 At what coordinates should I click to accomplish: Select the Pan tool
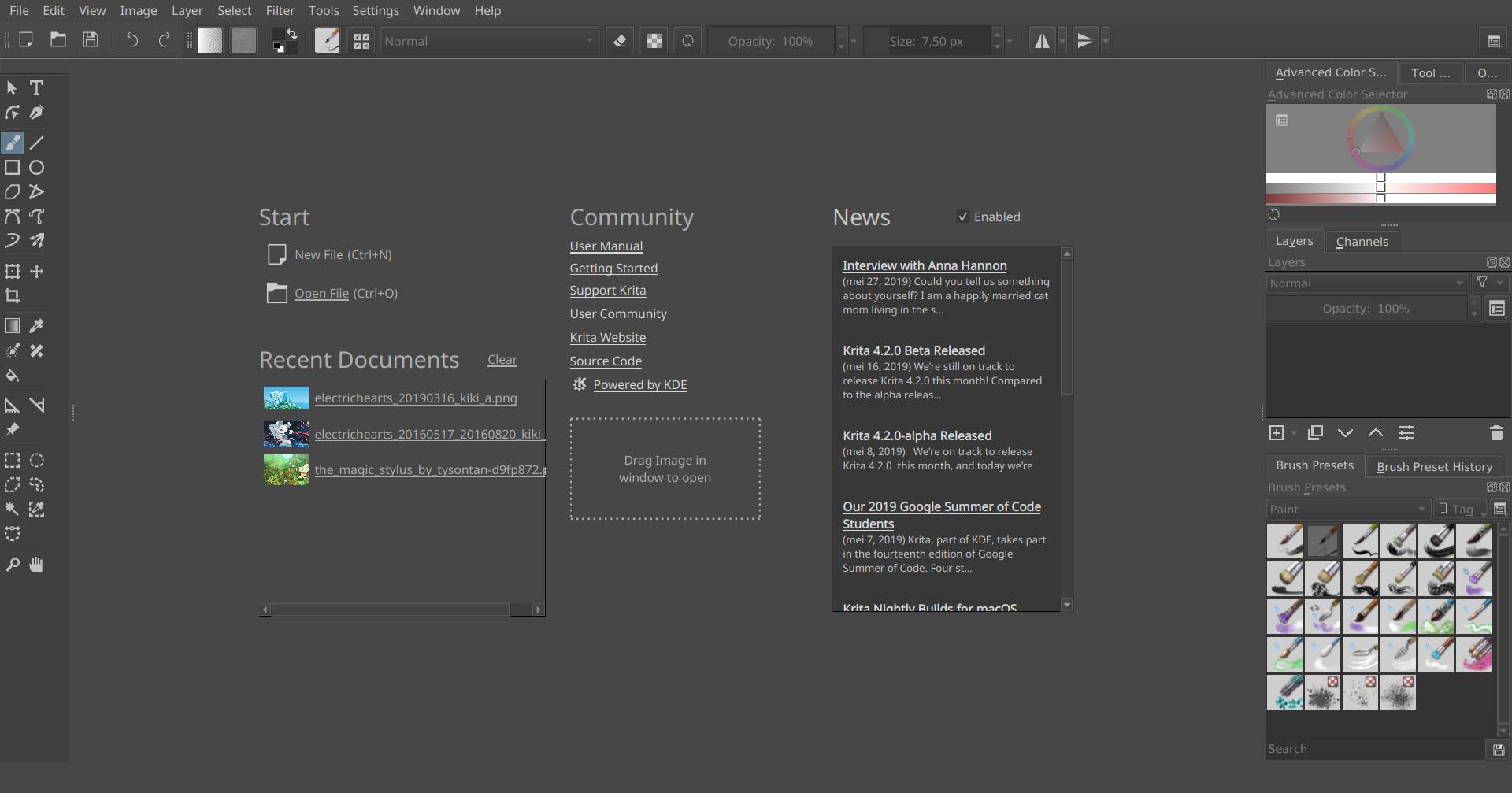coord(35,564)
